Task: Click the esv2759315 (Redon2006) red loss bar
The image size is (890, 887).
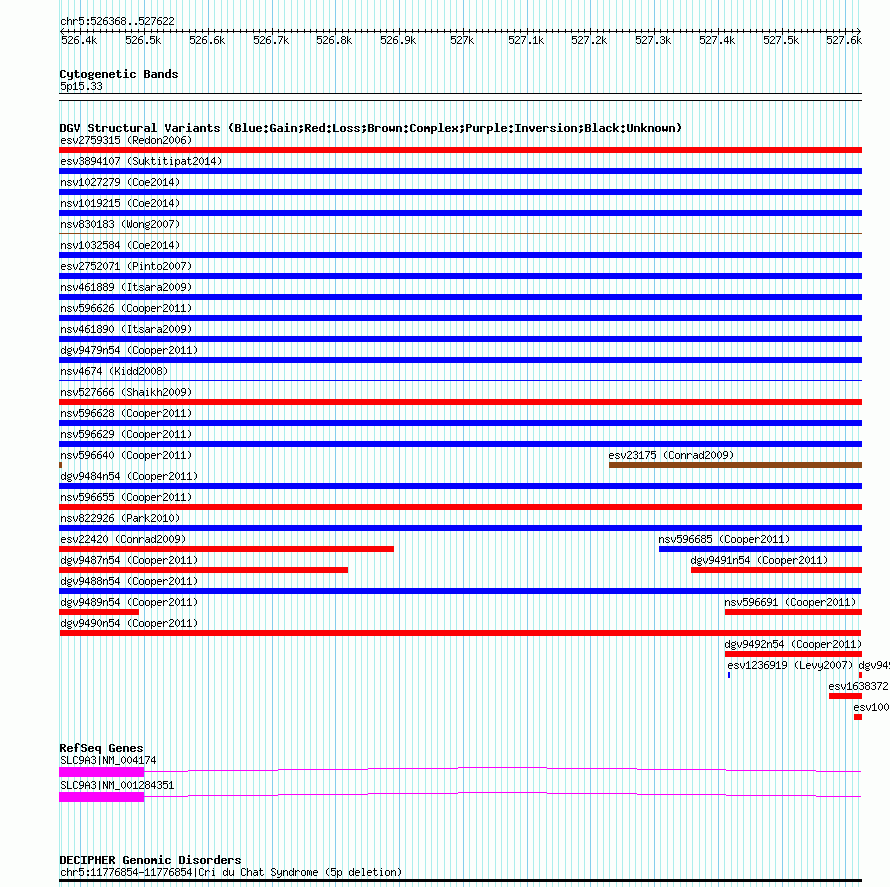Action: point(460,150)
